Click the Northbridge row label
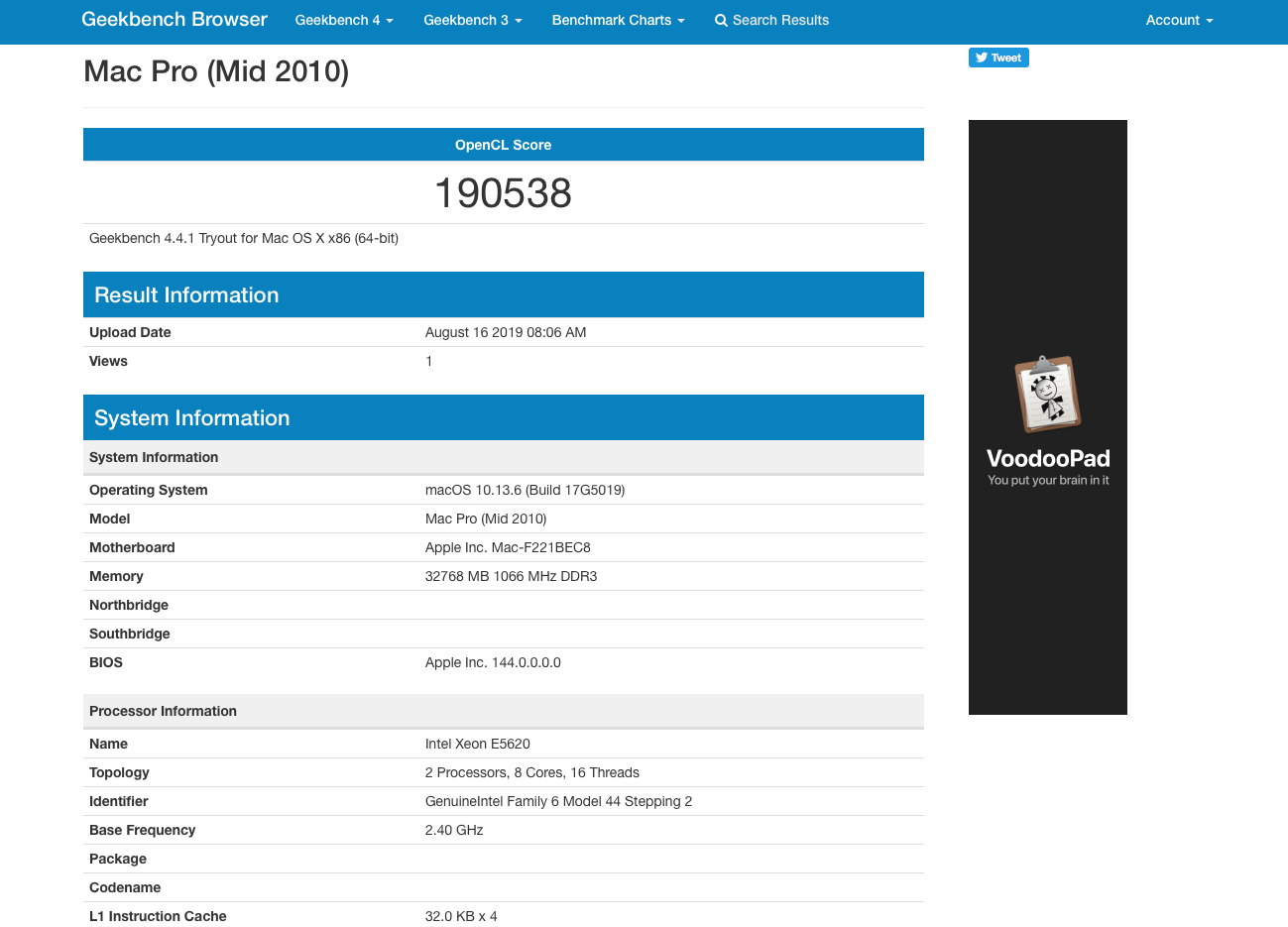 [129, 605]
